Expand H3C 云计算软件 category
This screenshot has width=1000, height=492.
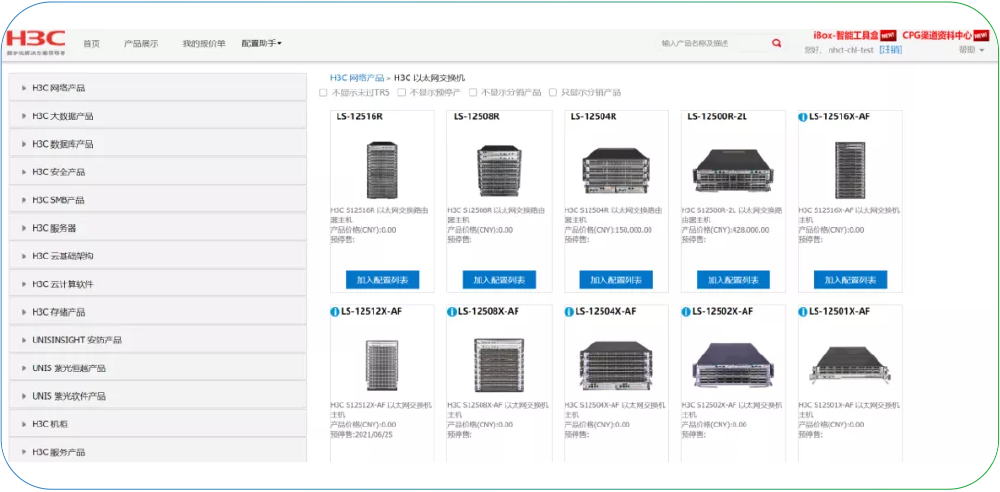pyautogui.click(x=158, y=284)
